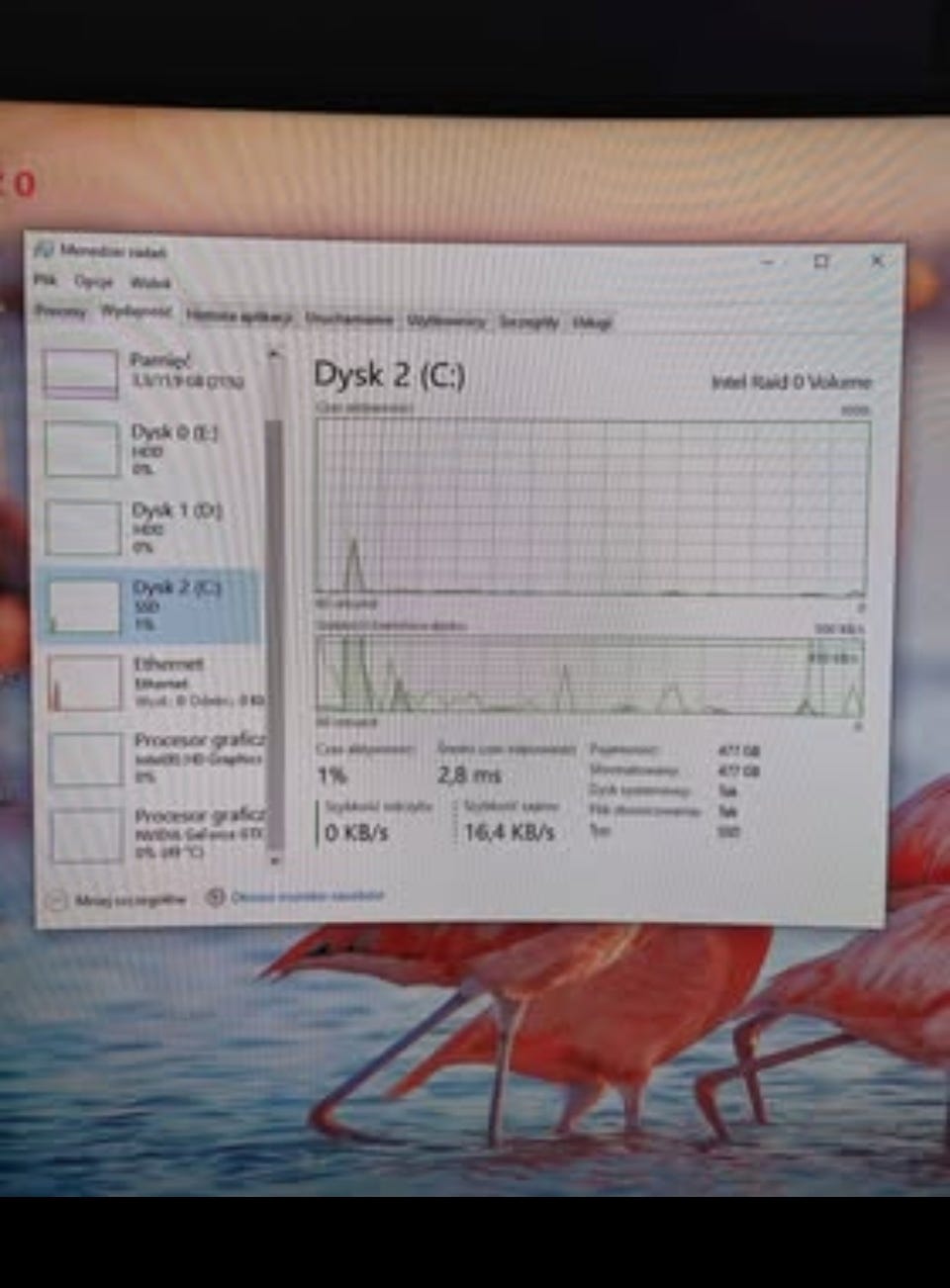Click the disk transfer rate graph
The width and height of the screenshot is (950, 1288).
pyautogui.click(x=590, y=676)
